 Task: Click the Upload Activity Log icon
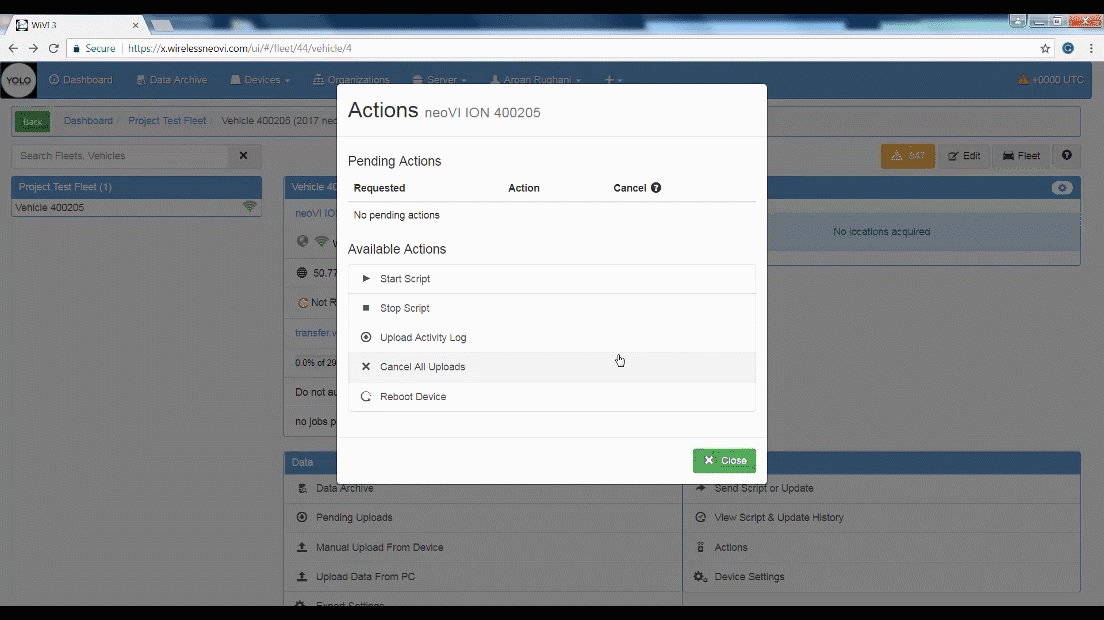pos(366,337)
